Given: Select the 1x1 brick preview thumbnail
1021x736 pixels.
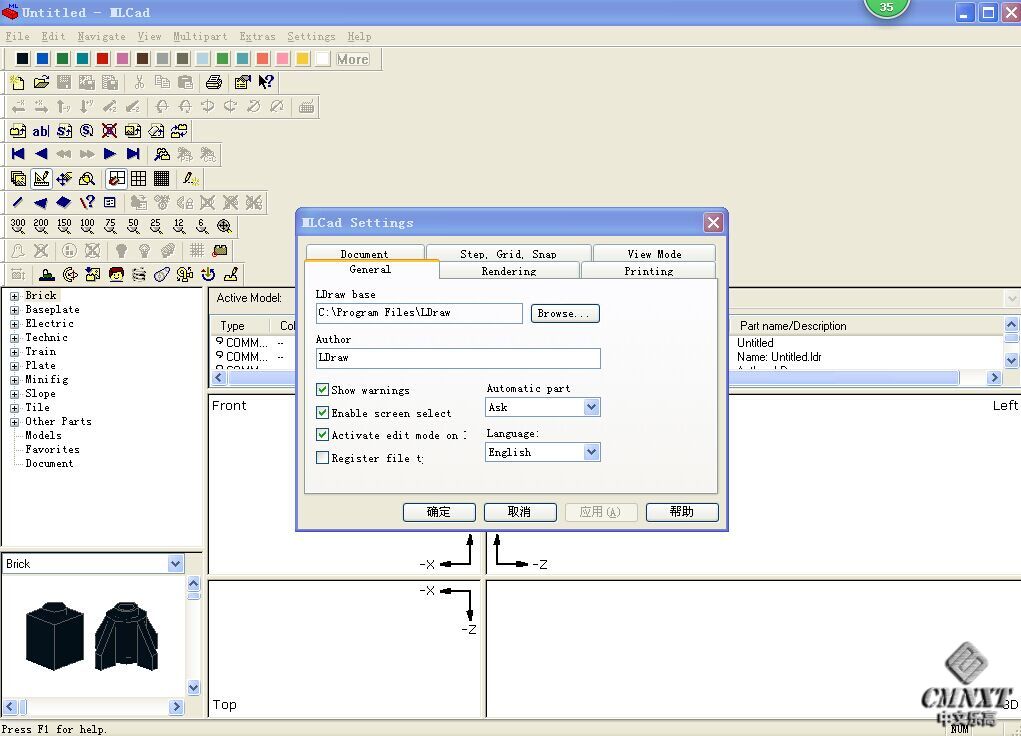Looking at the screenshot, I should click(55, 636).
